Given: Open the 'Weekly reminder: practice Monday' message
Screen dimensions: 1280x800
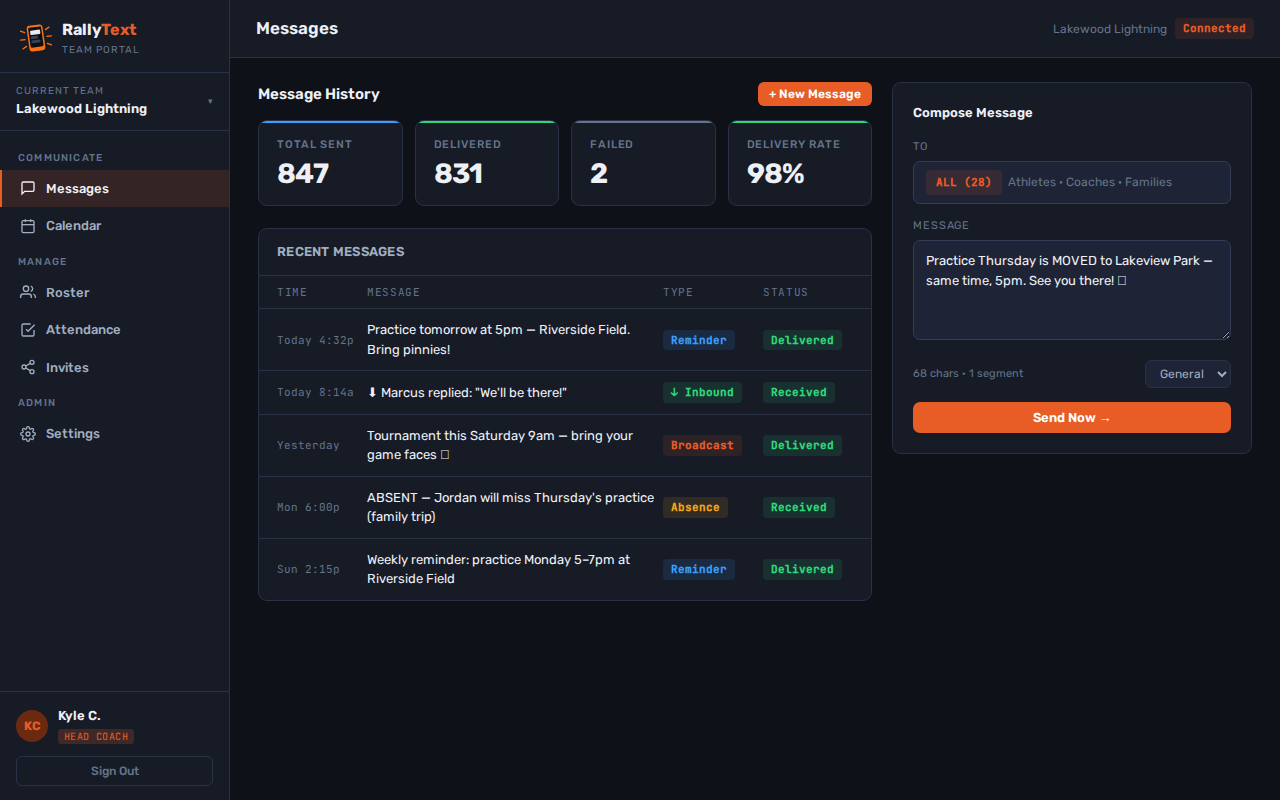Looking at the screenshot, I should pyautogui.click(x=565, y=570).
